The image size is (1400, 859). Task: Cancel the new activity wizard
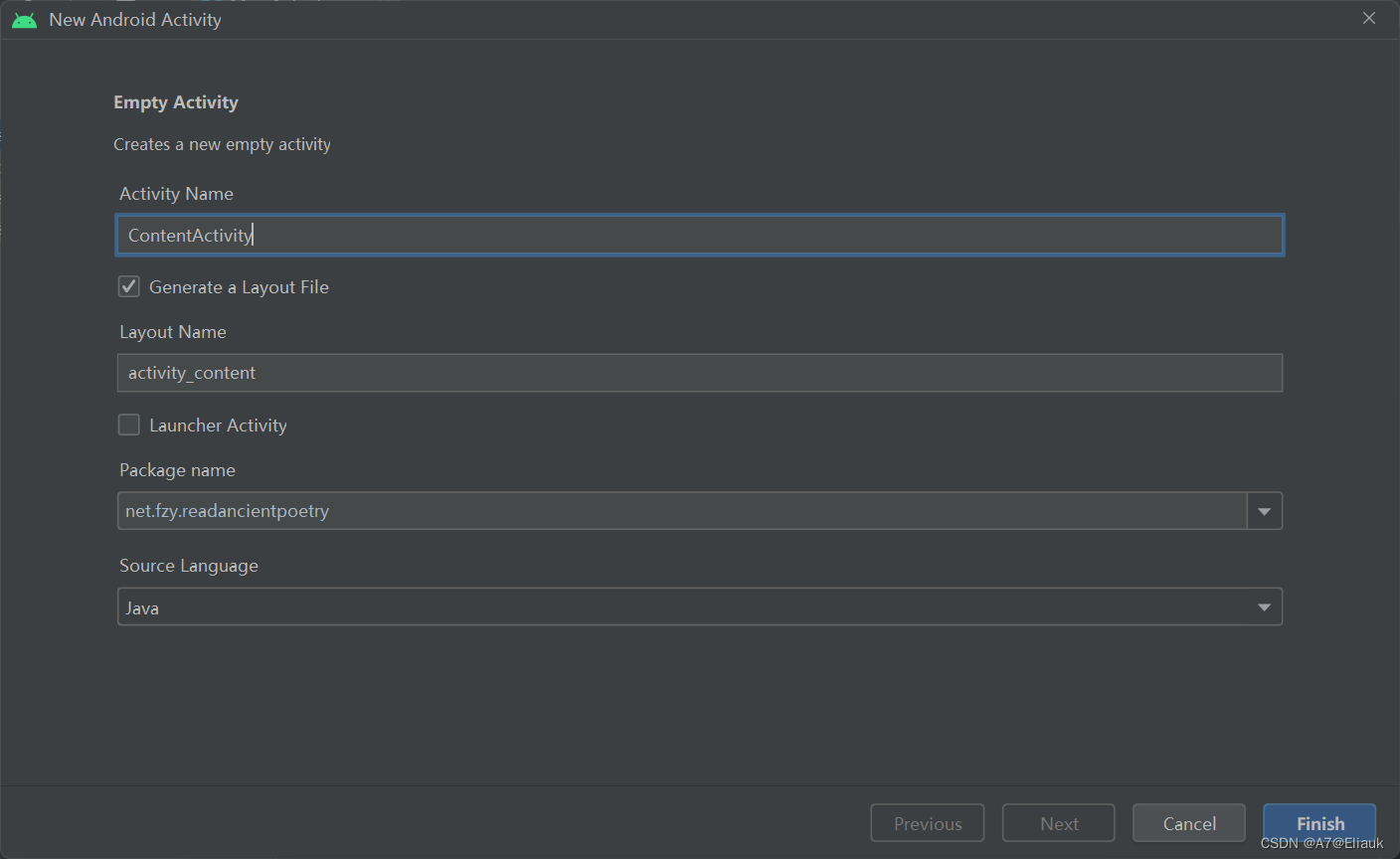tap(1189, 823)
